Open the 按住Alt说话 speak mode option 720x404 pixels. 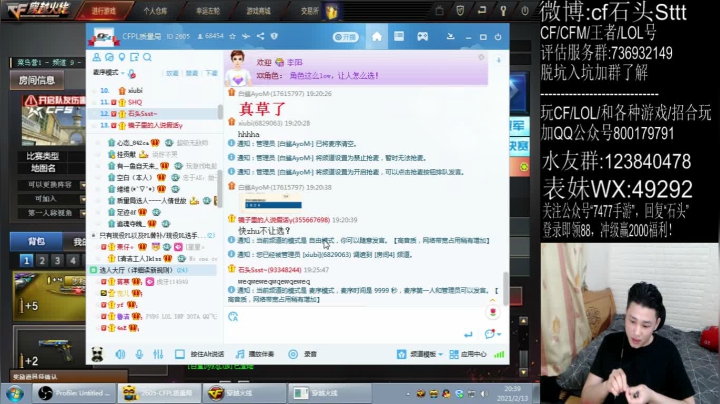pos(207,354)
